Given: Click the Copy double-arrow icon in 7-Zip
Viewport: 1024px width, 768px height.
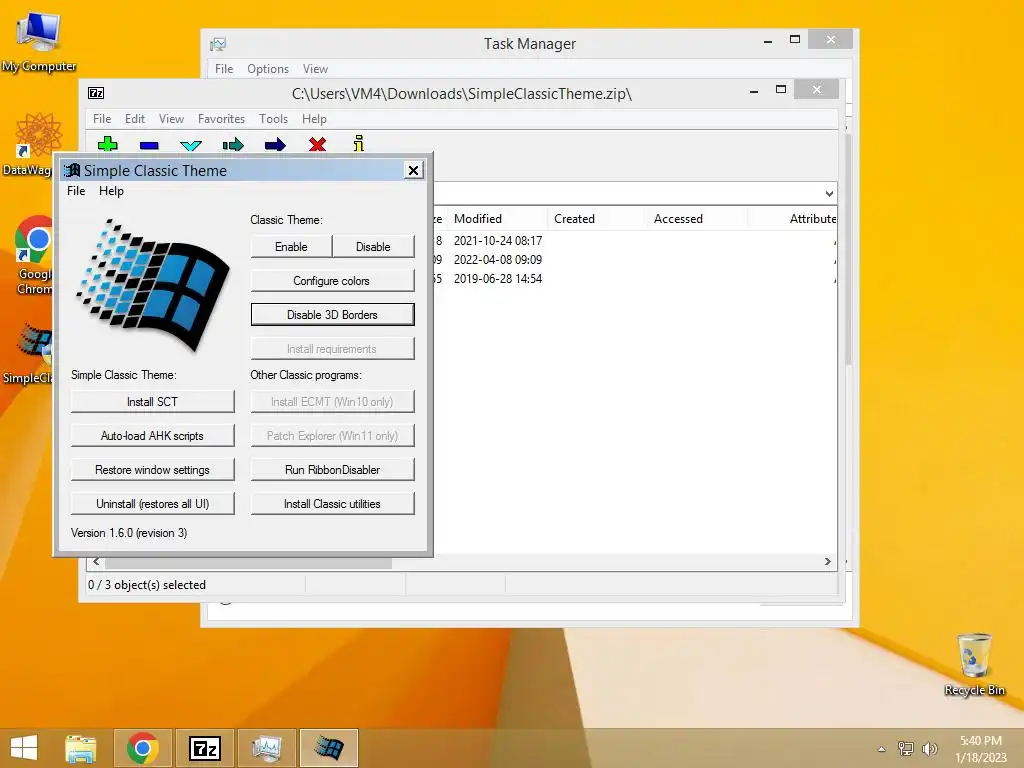Looking at the screenshot, I should (233, 144).
